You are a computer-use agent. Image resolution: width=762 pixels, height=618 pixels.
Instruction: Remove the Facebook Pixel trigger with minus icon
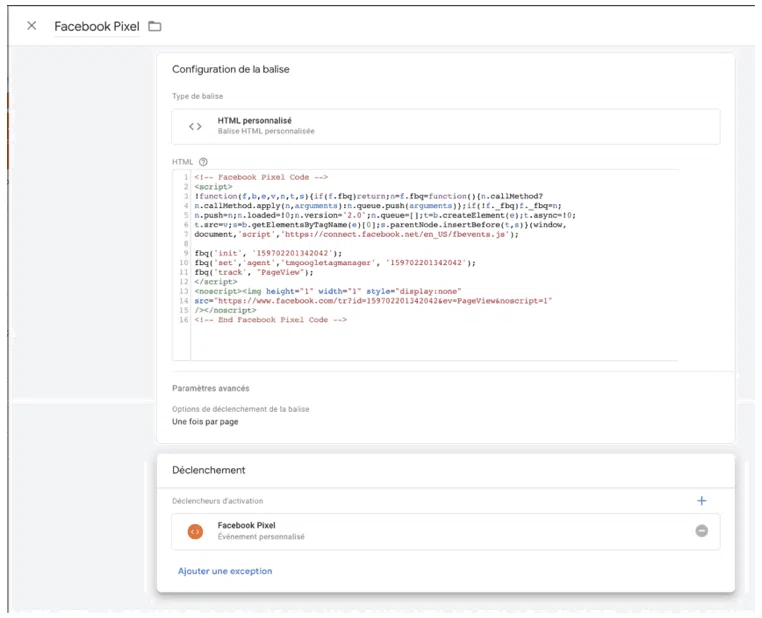701,531
